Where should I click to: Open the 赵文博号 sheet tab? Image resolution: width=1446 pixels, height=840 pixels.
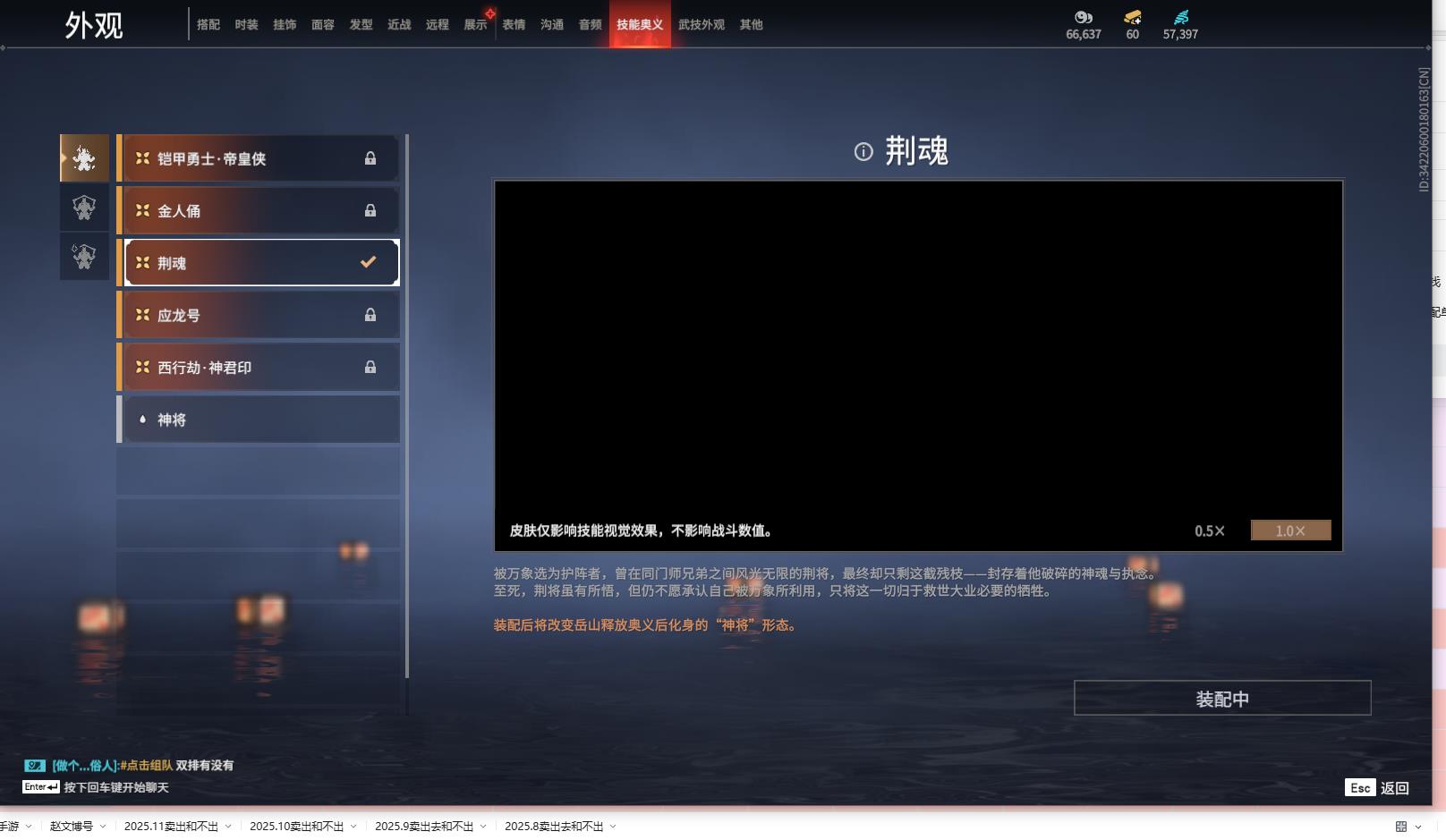(72, 827)
